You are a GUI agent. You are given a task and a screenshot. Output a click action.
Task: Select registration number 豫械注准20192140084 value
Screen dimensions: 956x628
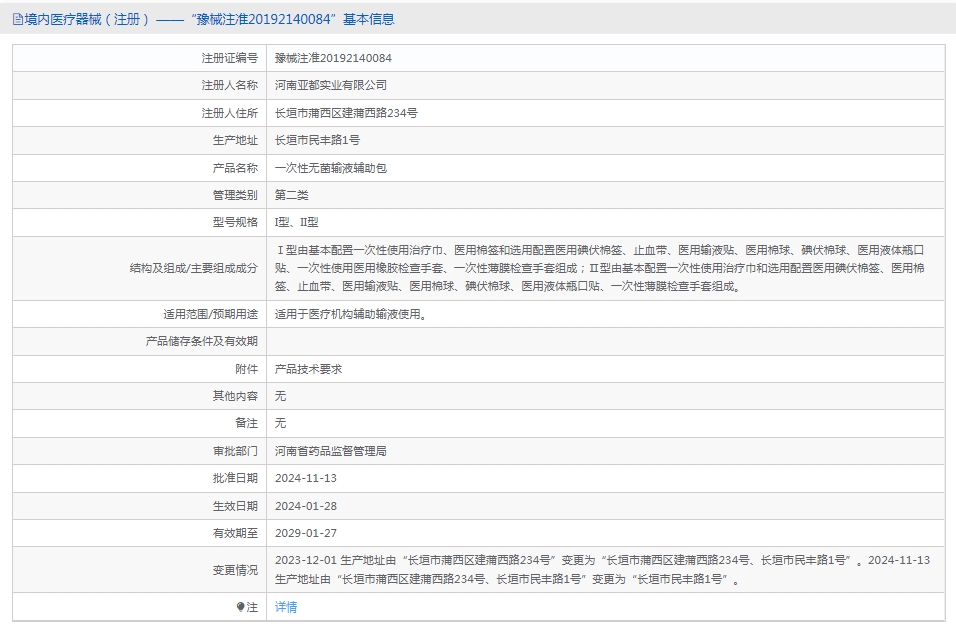(333, 58)
